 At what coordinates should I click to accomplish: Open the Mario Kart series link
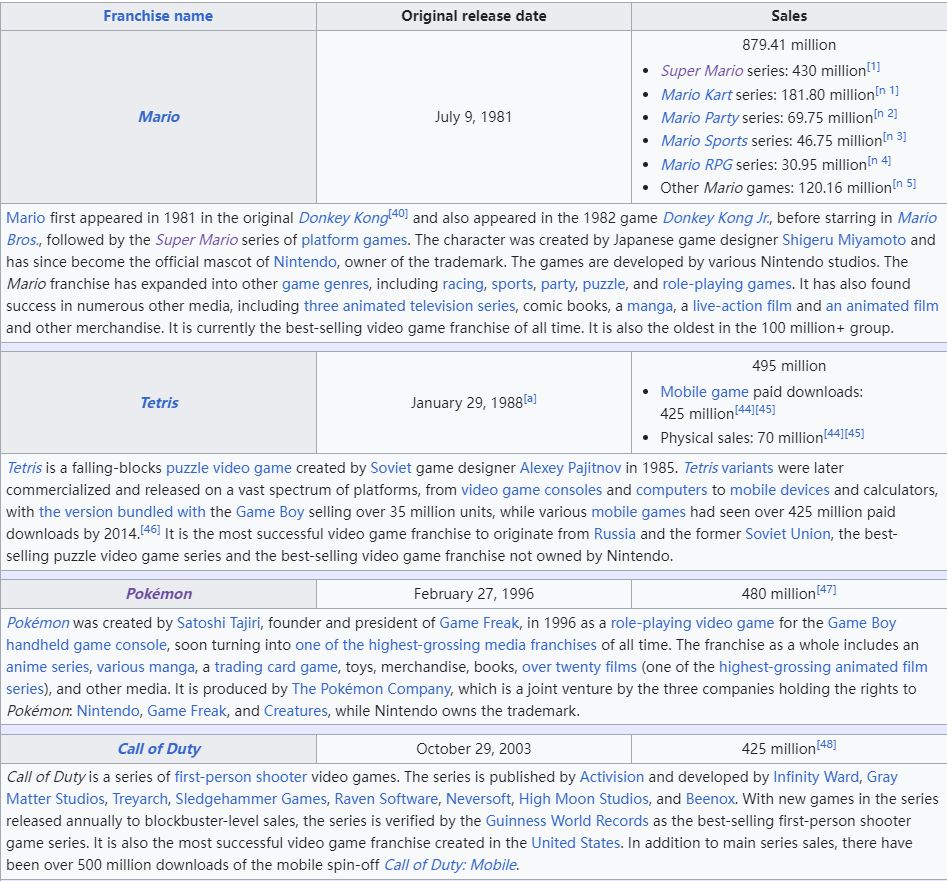tap(696, 95)
